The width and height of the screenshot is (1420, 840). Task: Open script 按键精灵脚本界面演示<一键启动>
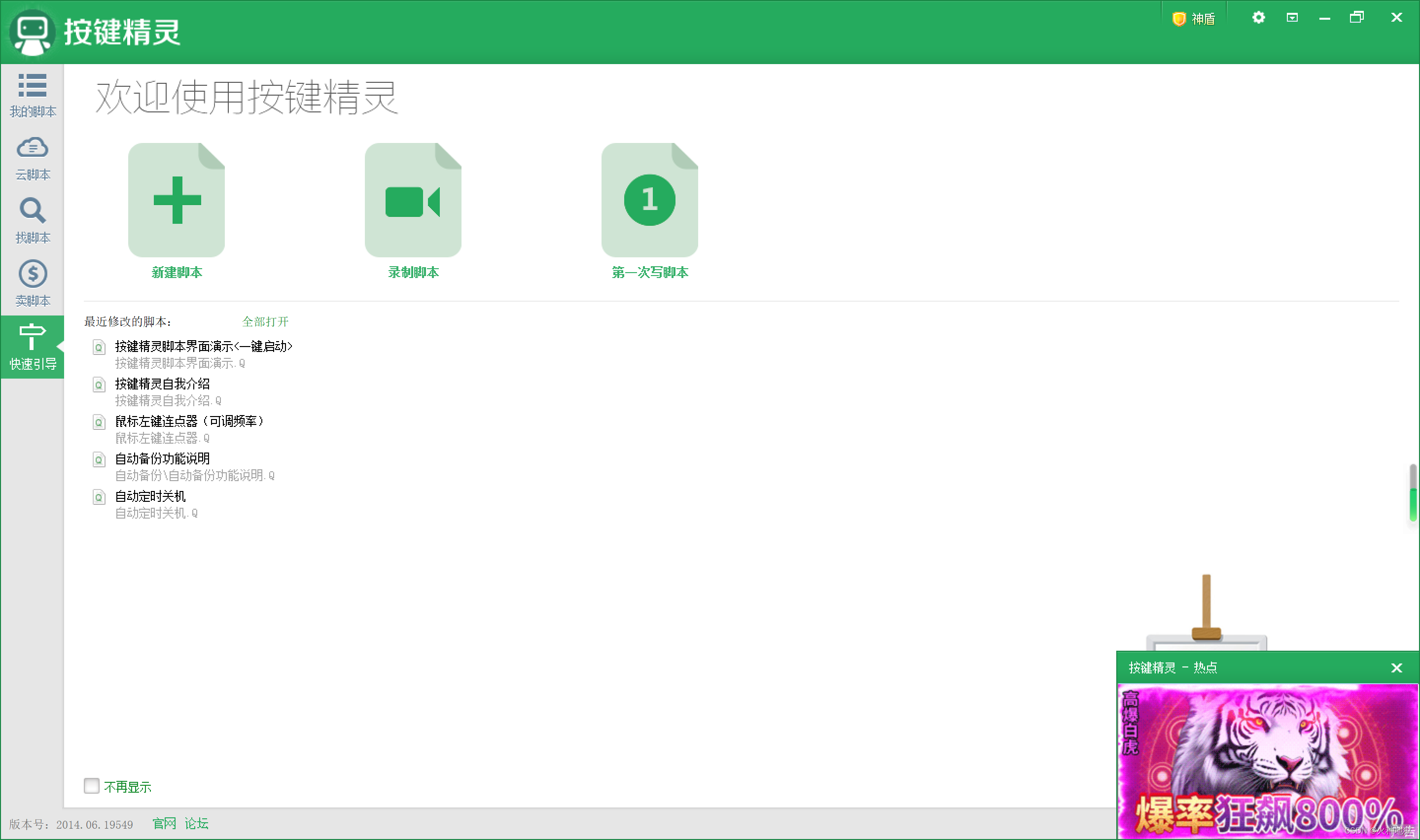(203, 347)
